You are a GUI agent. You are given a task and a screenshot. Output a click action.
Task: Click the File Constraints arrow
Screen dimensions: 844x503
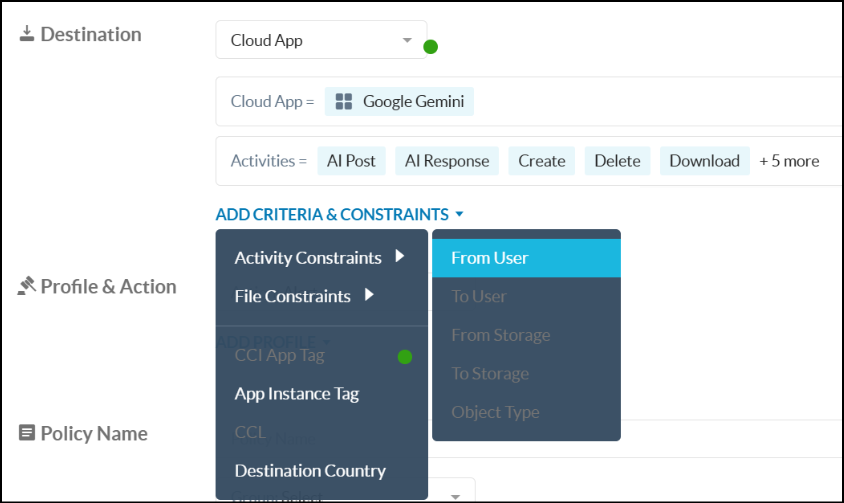click(369, 295)
